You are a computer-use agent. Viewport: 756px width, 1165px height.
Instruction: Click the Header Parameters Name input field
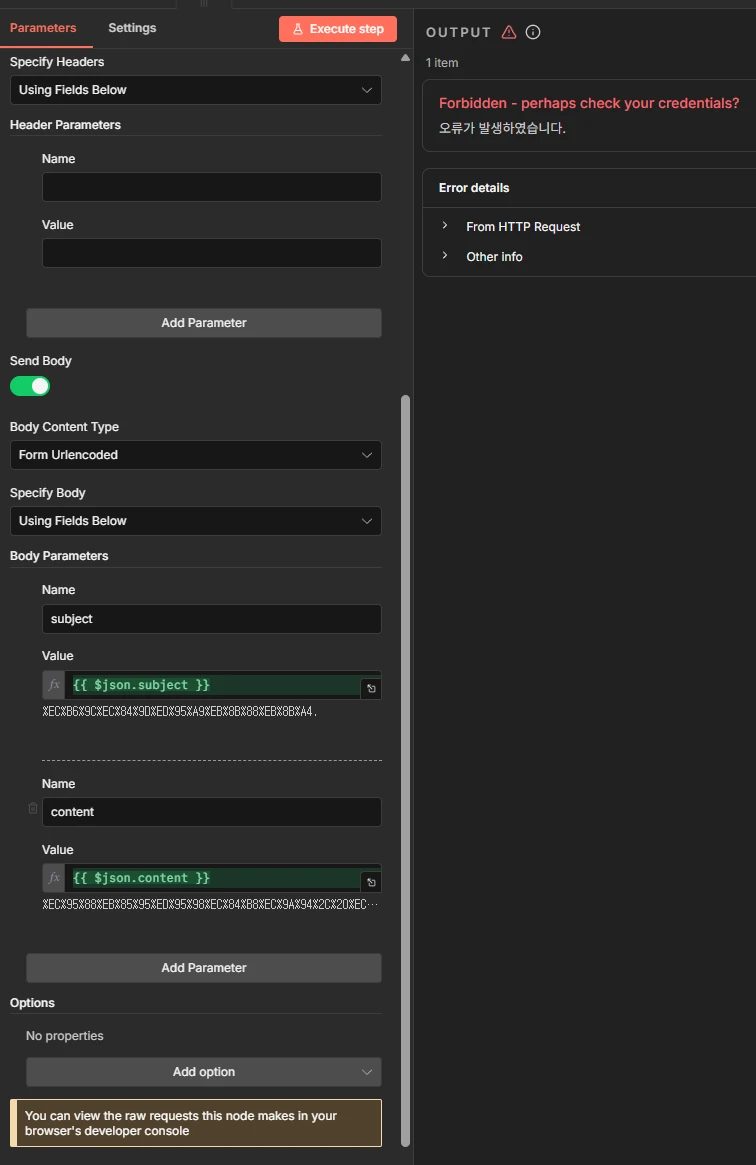point(211,187)
